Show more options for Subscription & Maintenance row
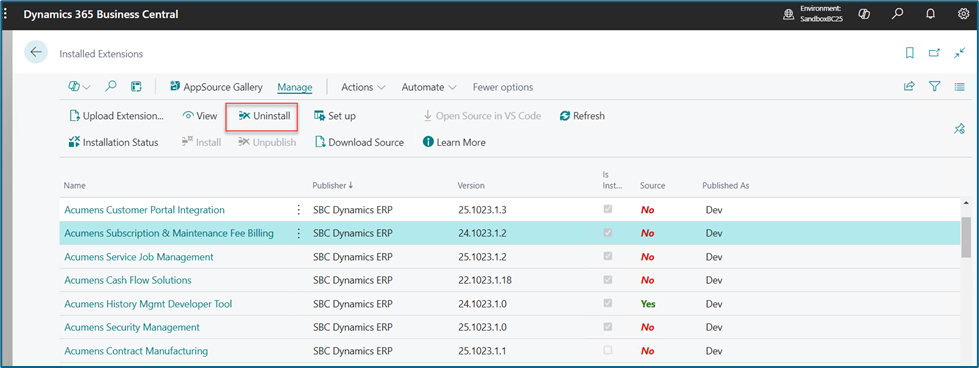This screenshot has height=368, width=979. click(x=298, y=233)
